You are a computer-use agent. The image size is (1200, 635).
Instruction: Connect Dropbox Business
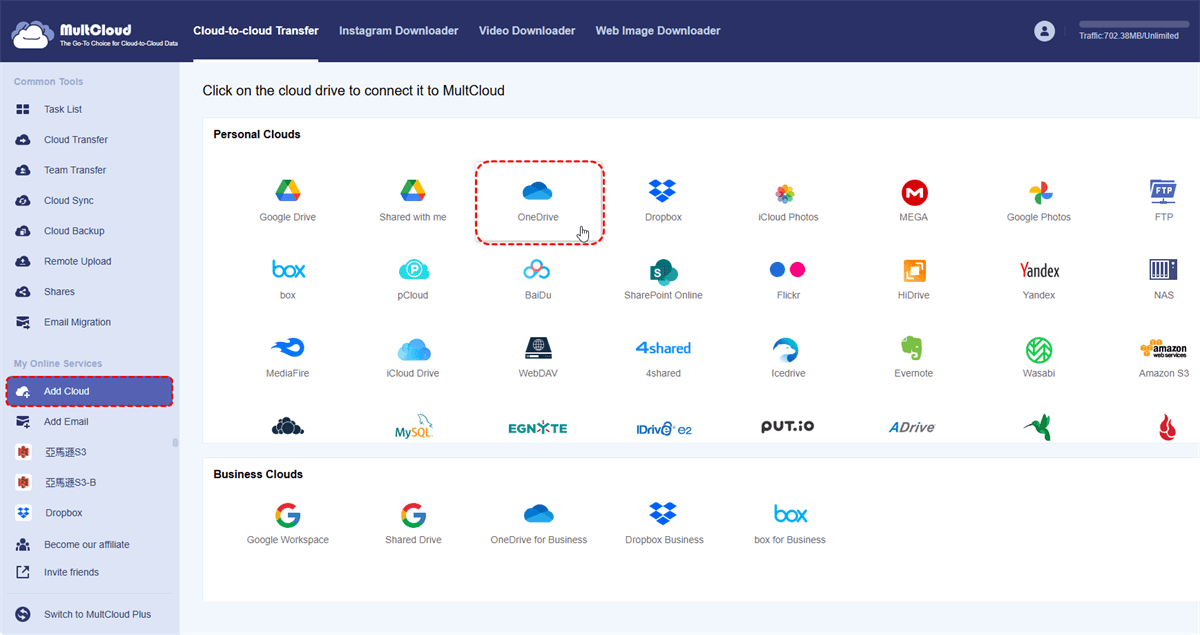coord(663,523)
